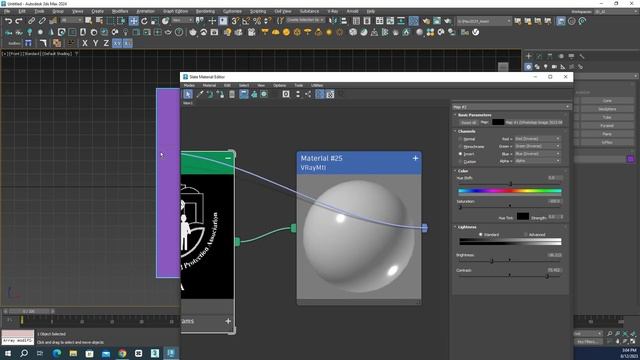This screenshot has height=360, width=640.
Task: Open the Red channel dropdown
Action: [537, 139]
